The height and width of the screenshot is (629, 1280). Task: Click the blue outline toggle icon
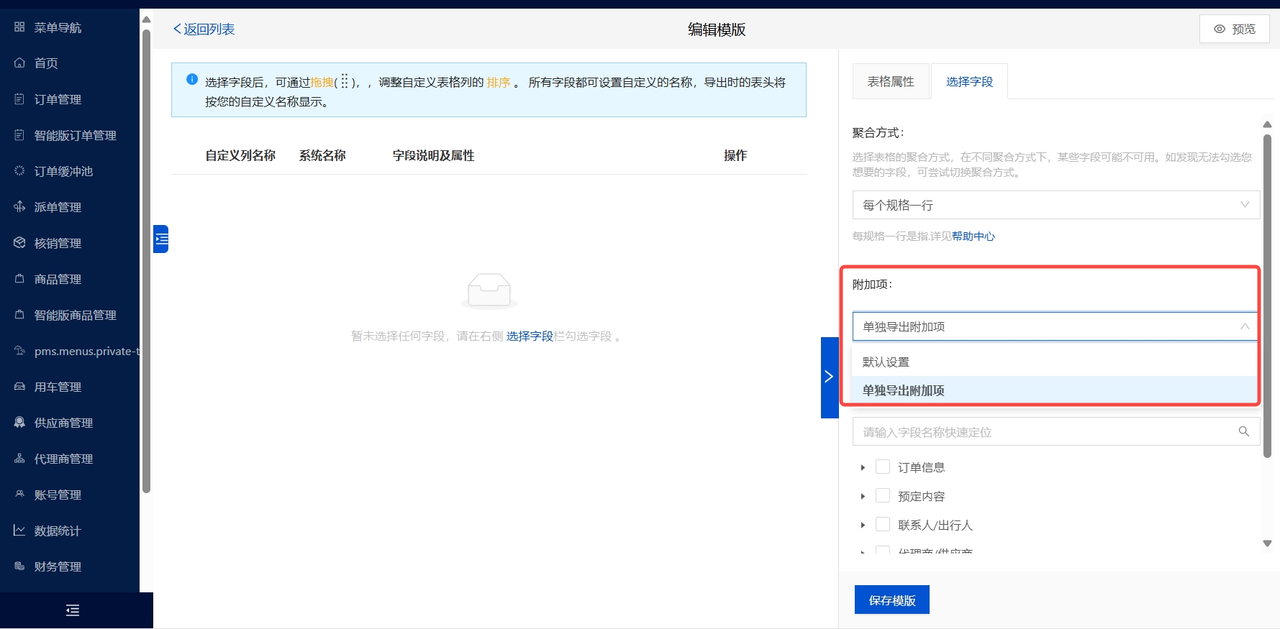(161, 239)
